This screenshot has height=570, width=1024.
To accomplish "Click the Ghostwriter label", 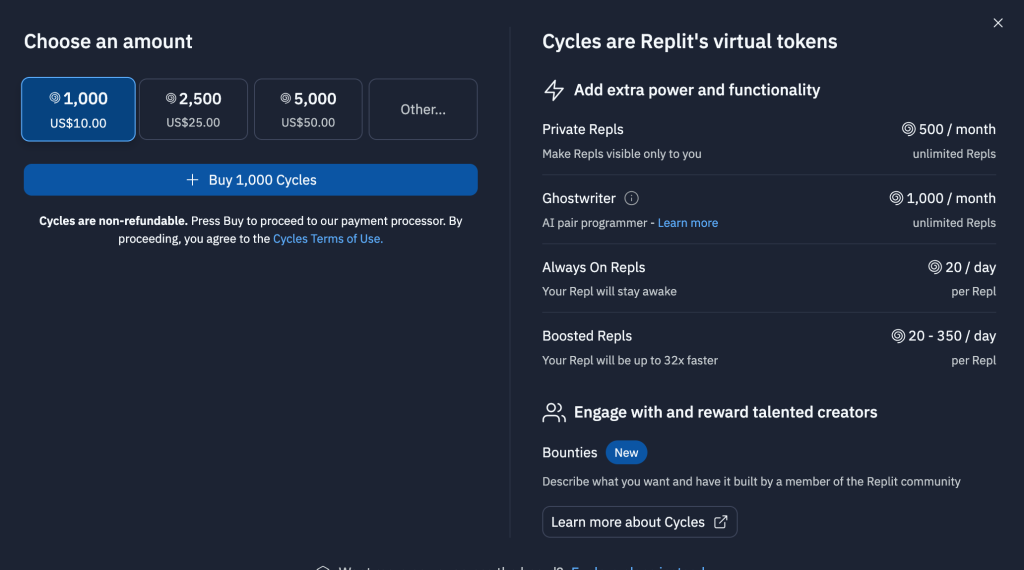I will [x=579, y=198].
